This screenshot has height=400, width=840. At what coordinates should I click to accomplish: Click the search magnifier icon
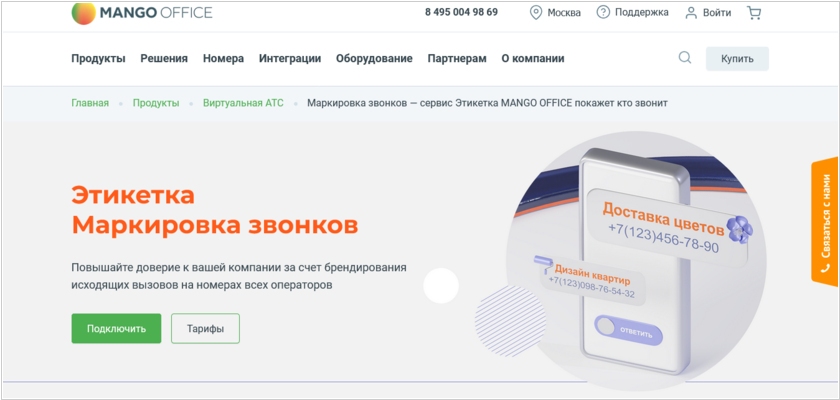(685, 58)
